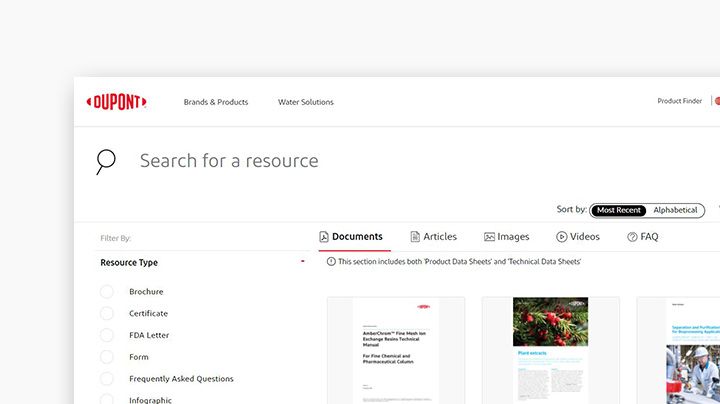The height and width of the screenshot is (404, 720).
Task: Select the Form filter option
Action: (107, 357)
